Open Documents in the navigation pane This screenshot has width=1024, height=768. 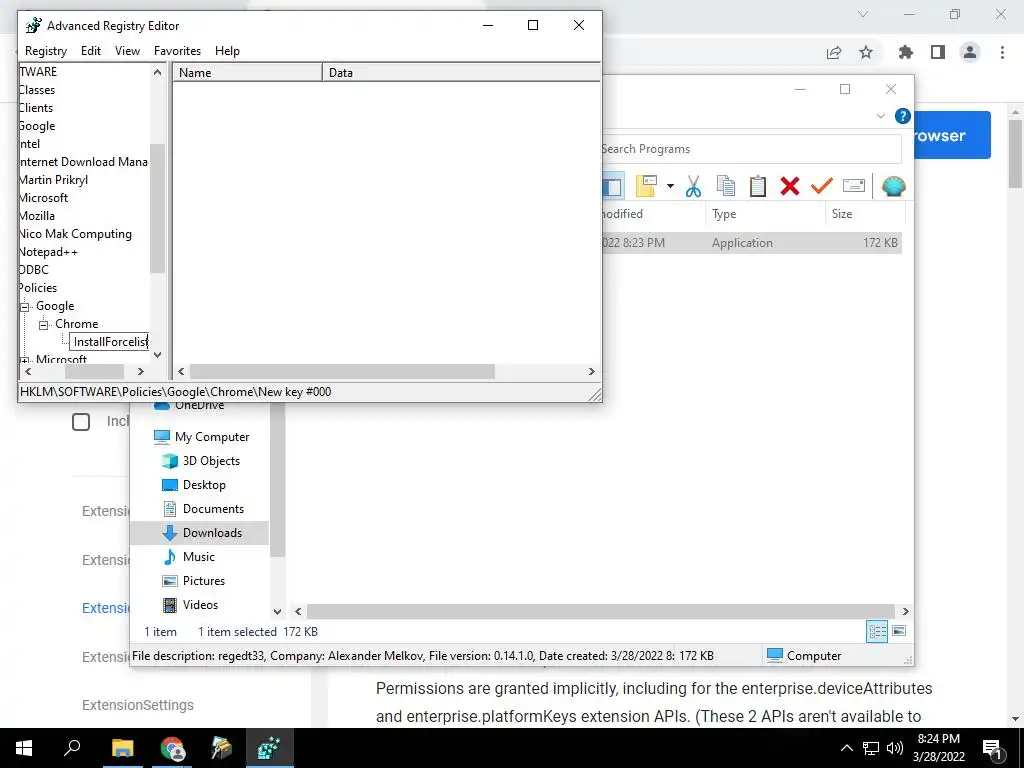202,509
